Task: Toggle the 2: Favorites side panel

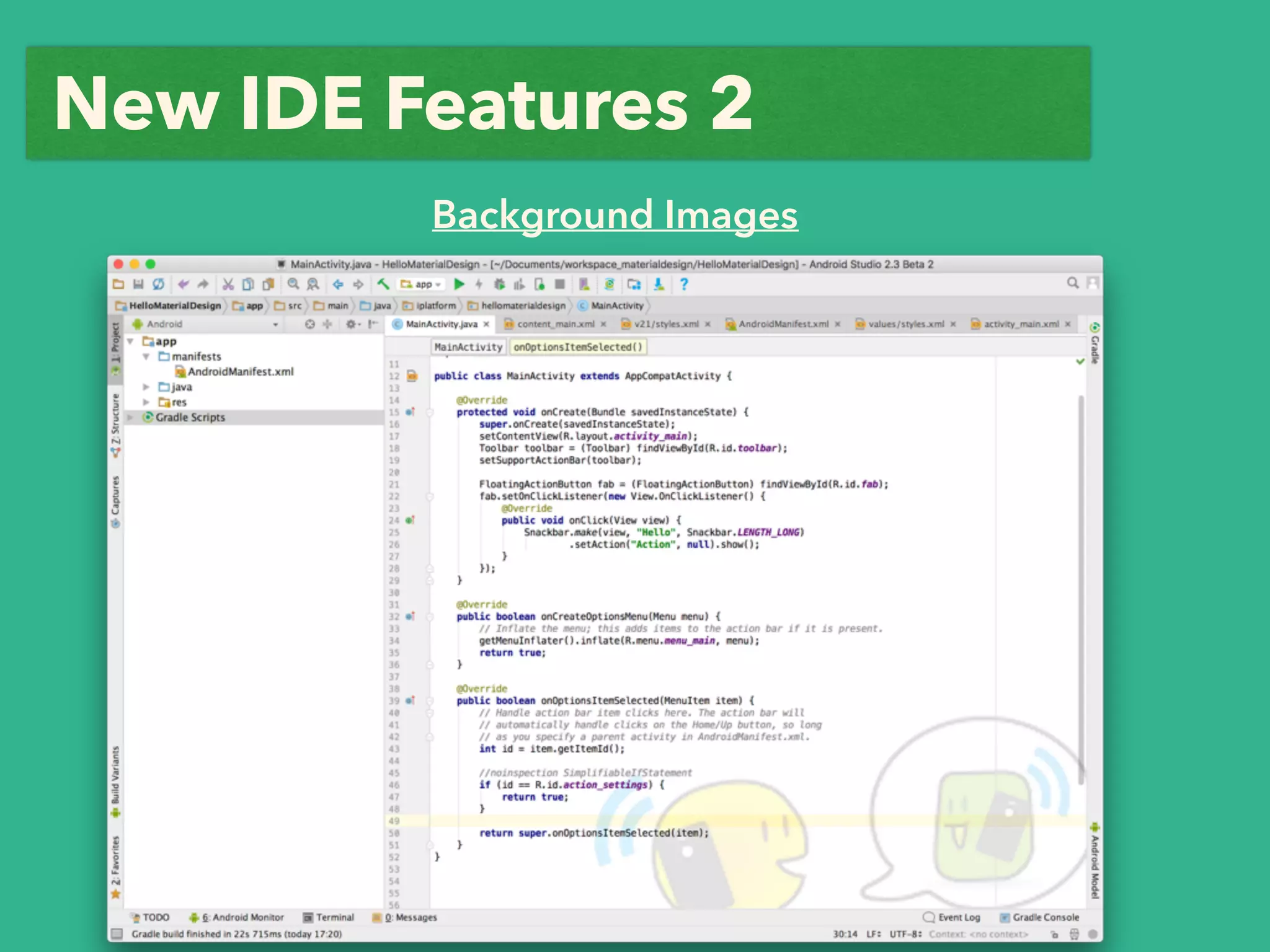Action: click(x=115, y=868)
